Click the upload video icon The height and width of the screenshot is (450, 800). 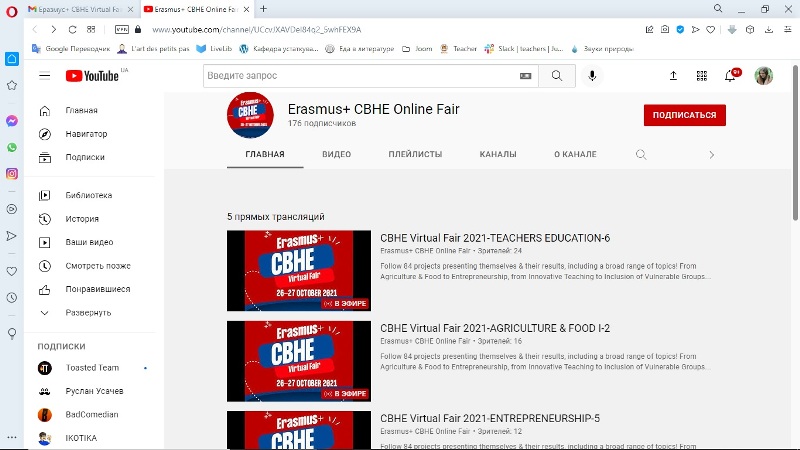pyautogui.click(x=673, y=76)
